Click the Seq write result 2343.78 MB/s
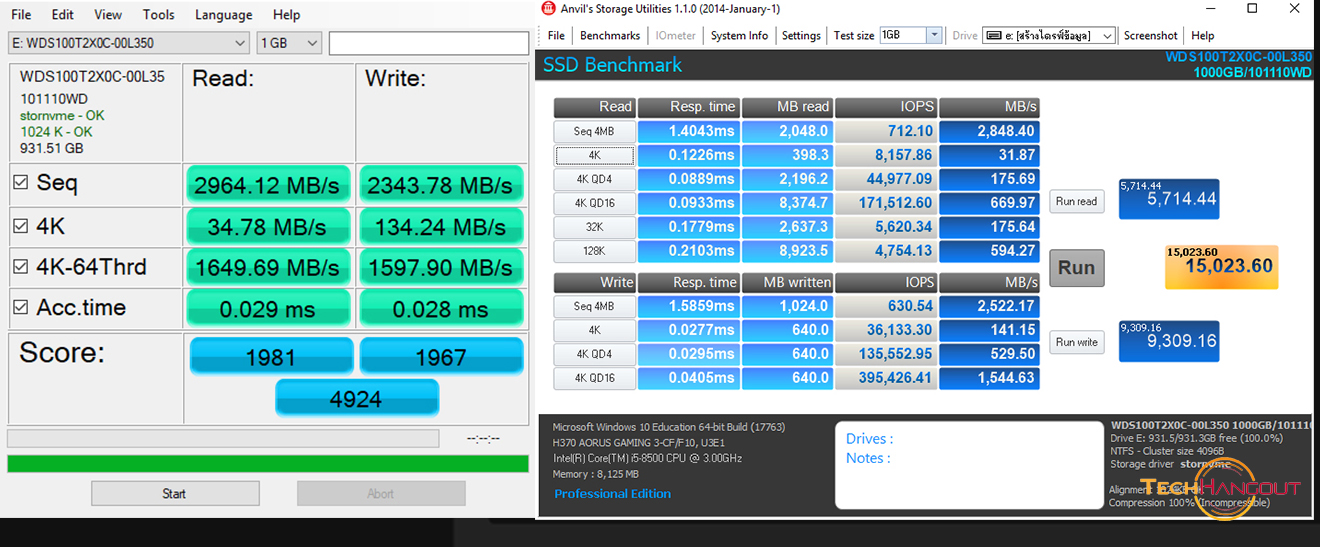 (441, 185)
